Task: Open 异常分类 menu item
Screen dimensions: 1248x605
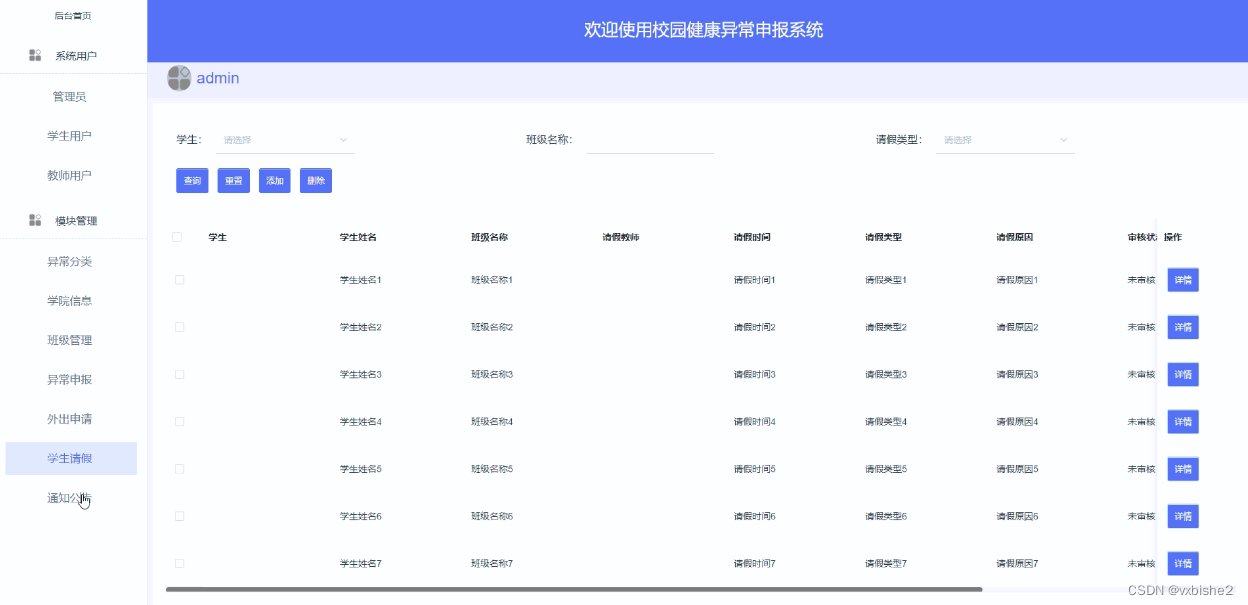Action: (x=70, y=262)
